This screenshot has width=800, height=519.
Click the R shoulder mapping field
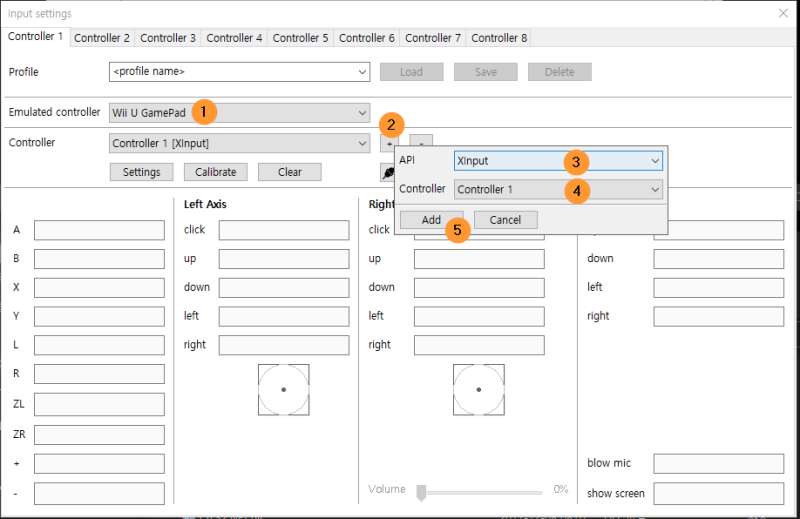pyautogui.click(x=99, y=374)
